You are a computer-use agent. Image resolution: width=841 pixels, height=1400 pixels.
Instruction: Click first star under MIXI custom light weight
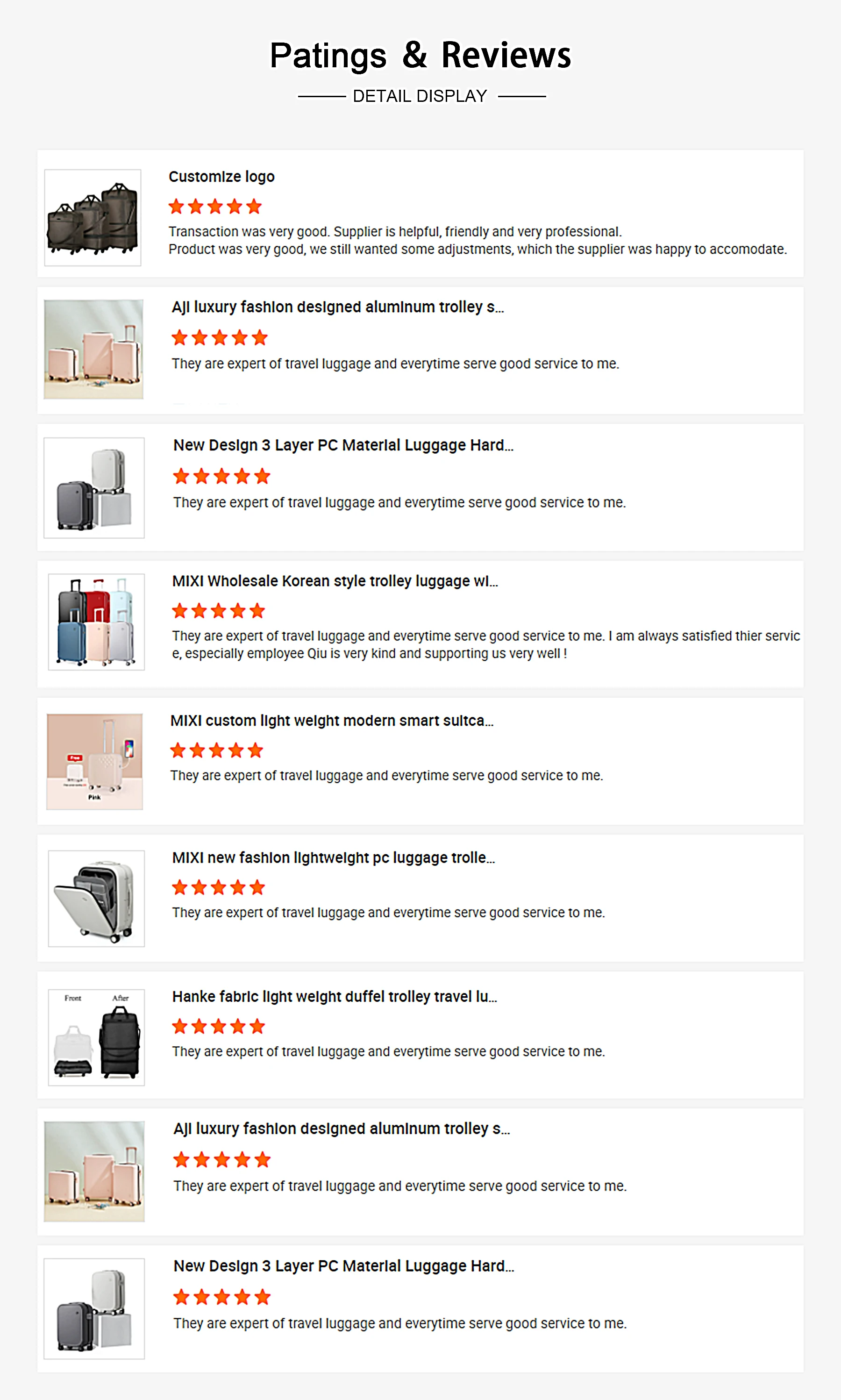pyautogui.click(x=178, y=750)
